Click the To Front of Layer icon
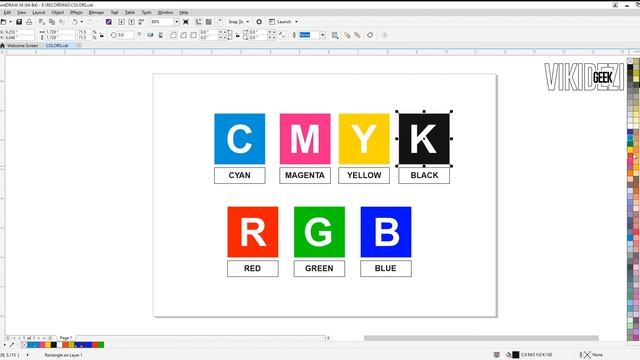 click(x=347, y=35)
